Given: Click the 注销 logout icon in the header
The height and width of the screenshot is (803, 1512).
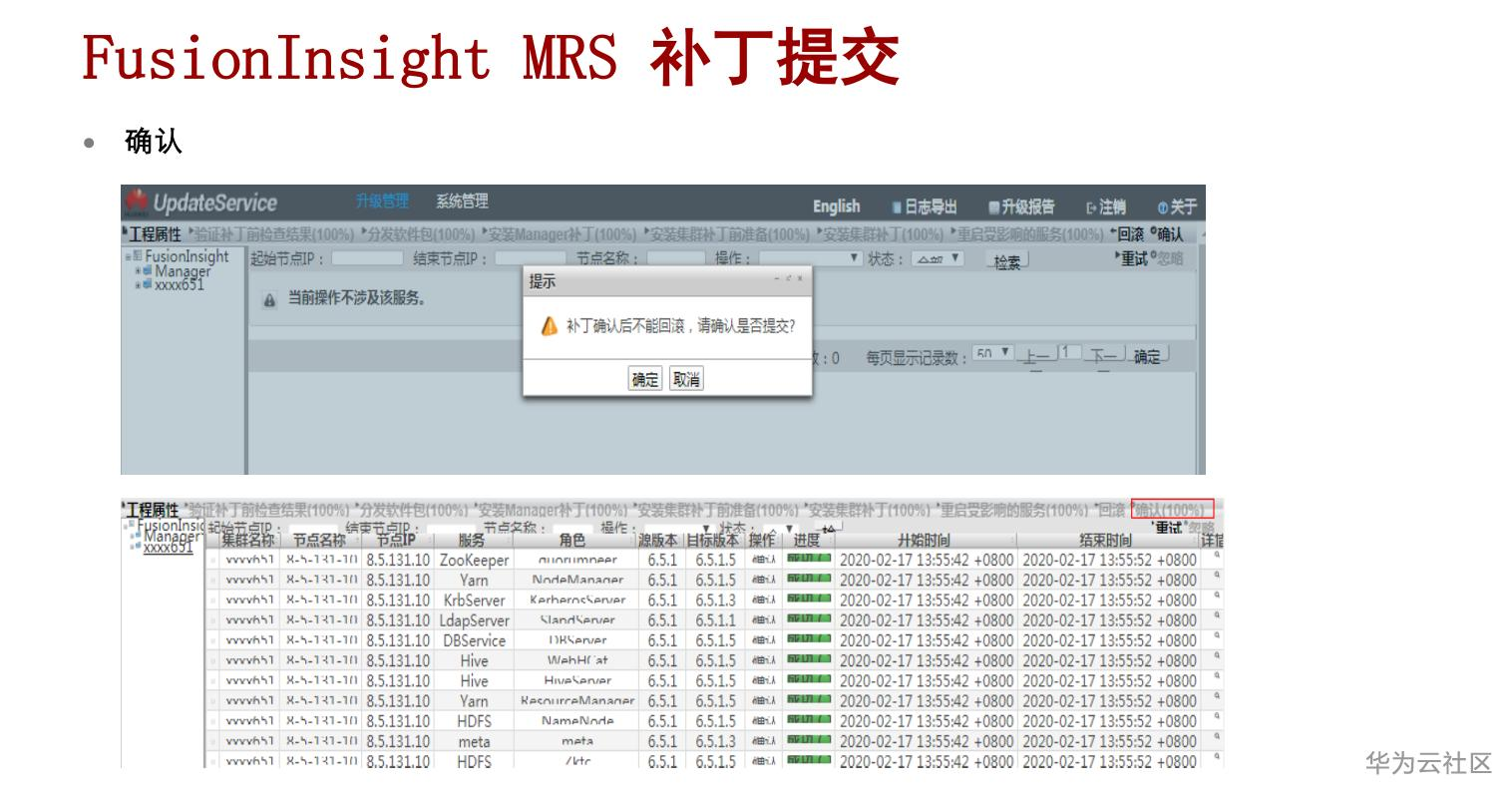Looking at the screenshot, I should point(1091,207).
